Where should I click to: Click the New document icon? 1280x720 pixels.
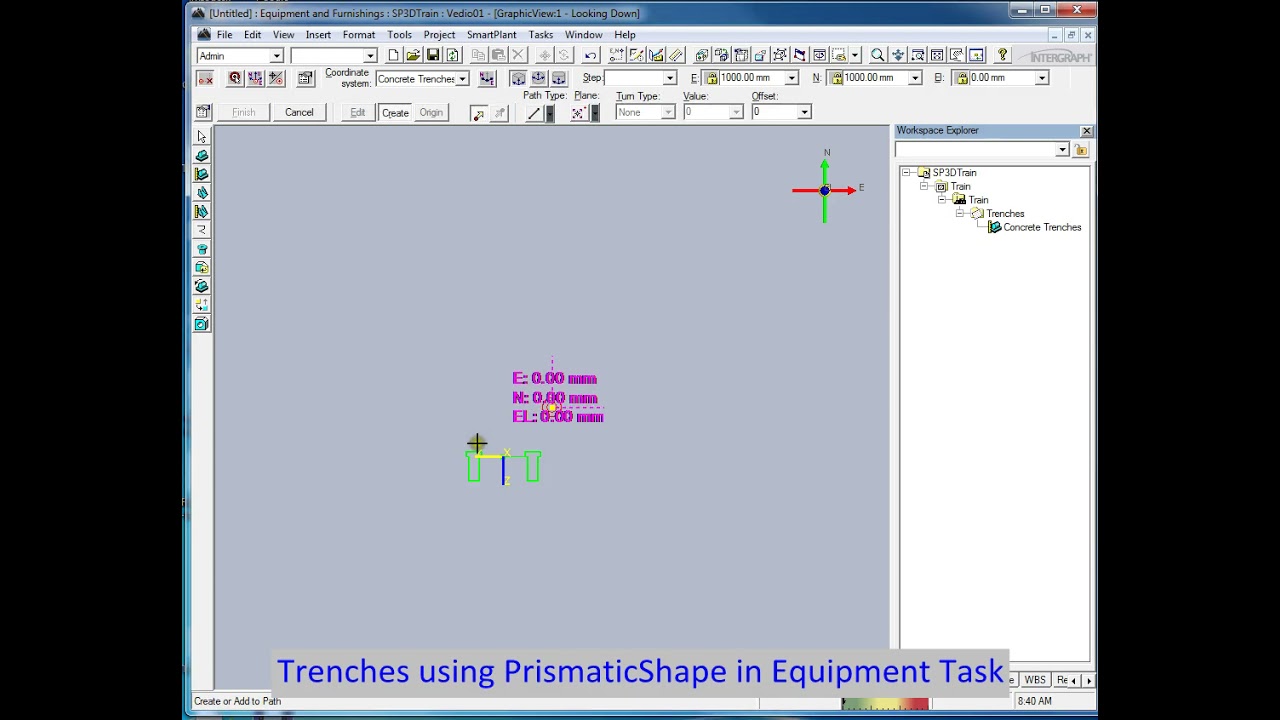(x=393, y=56)
